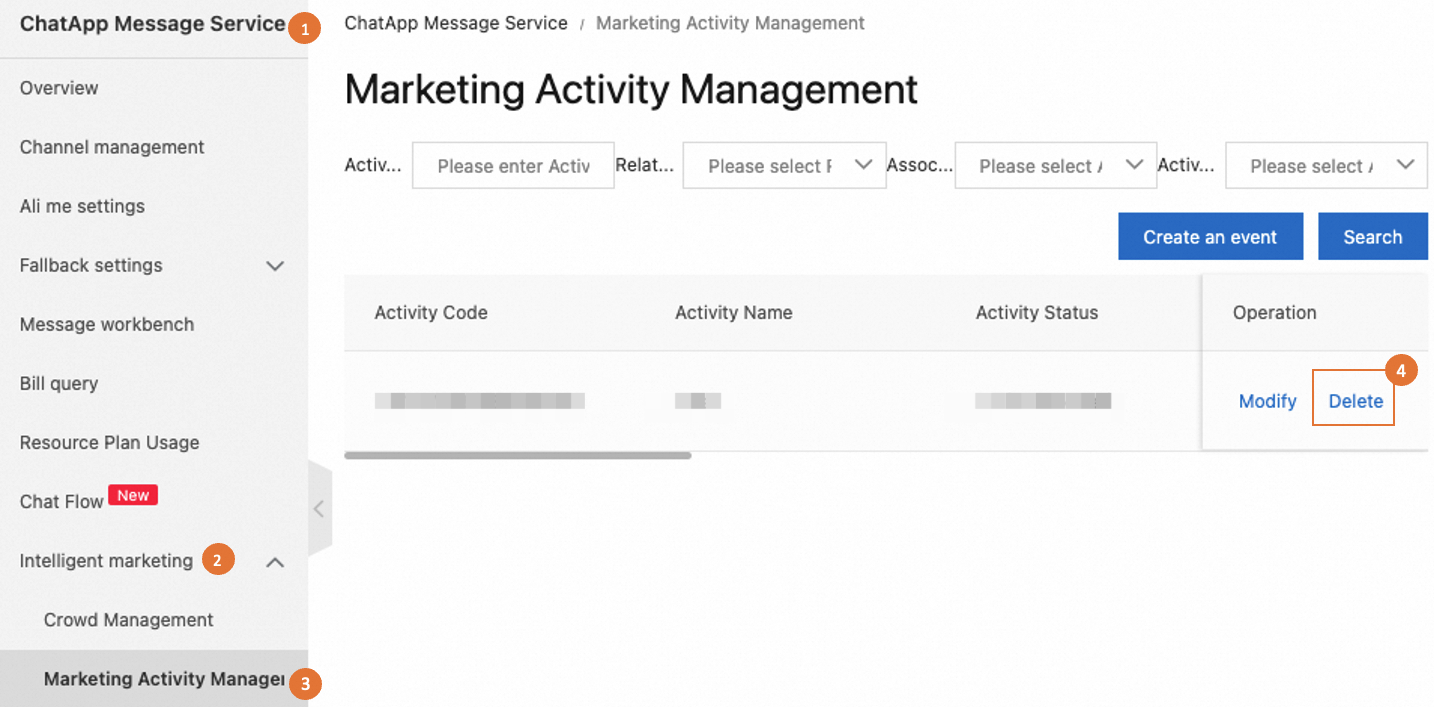Open Overview in the sidebar
1434x707 pixels.
59,88
